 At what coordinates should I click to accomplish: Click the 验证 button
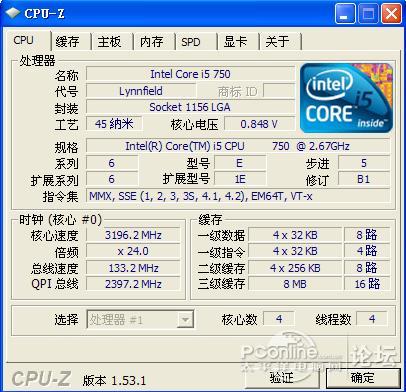[282, 378]
